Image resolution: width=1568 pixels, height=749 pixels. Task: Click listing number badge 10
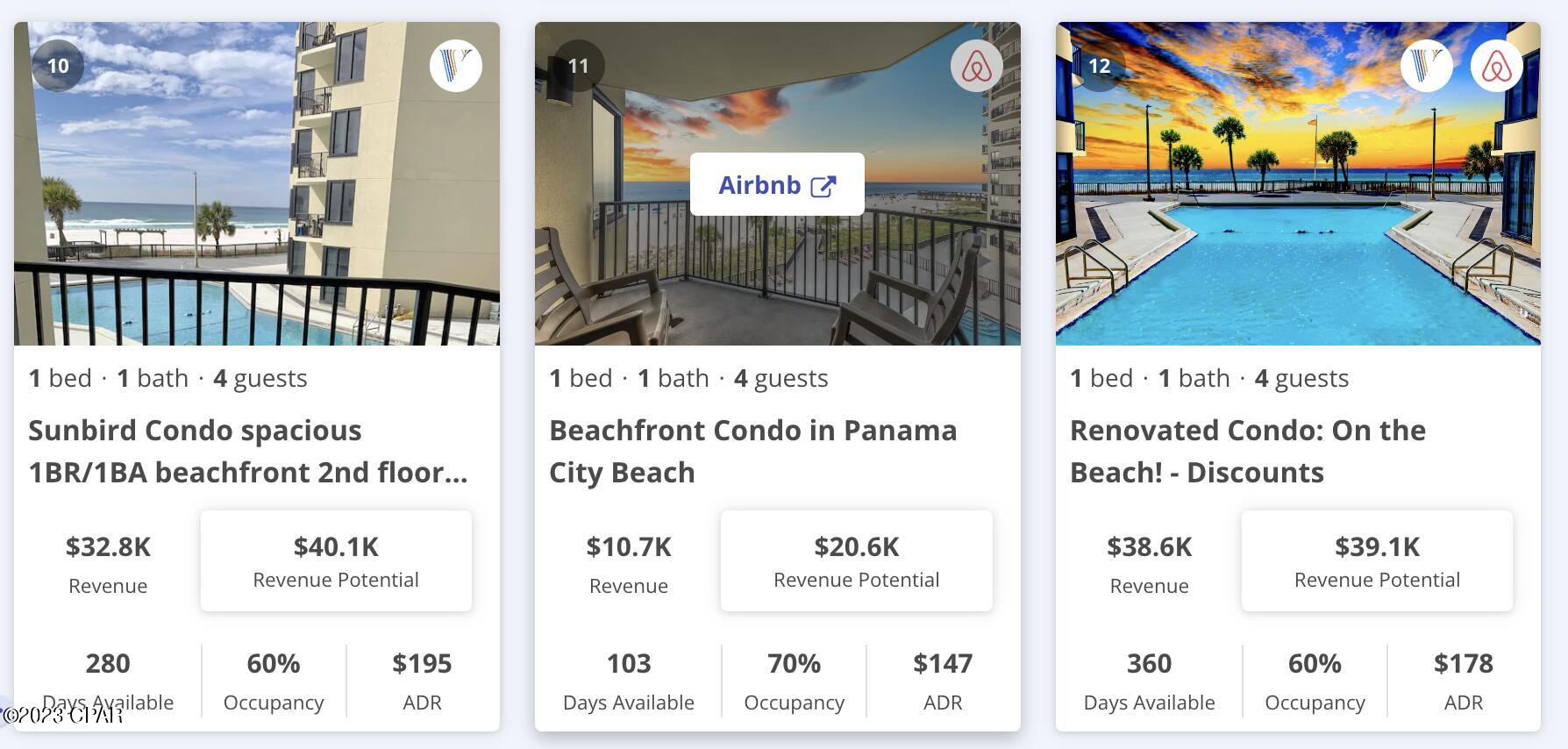[57, 65]
